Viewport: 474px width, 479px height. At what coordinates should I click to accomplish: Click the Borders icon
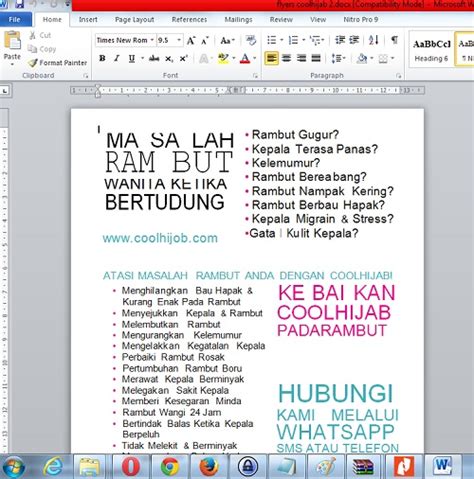point(383,59)
